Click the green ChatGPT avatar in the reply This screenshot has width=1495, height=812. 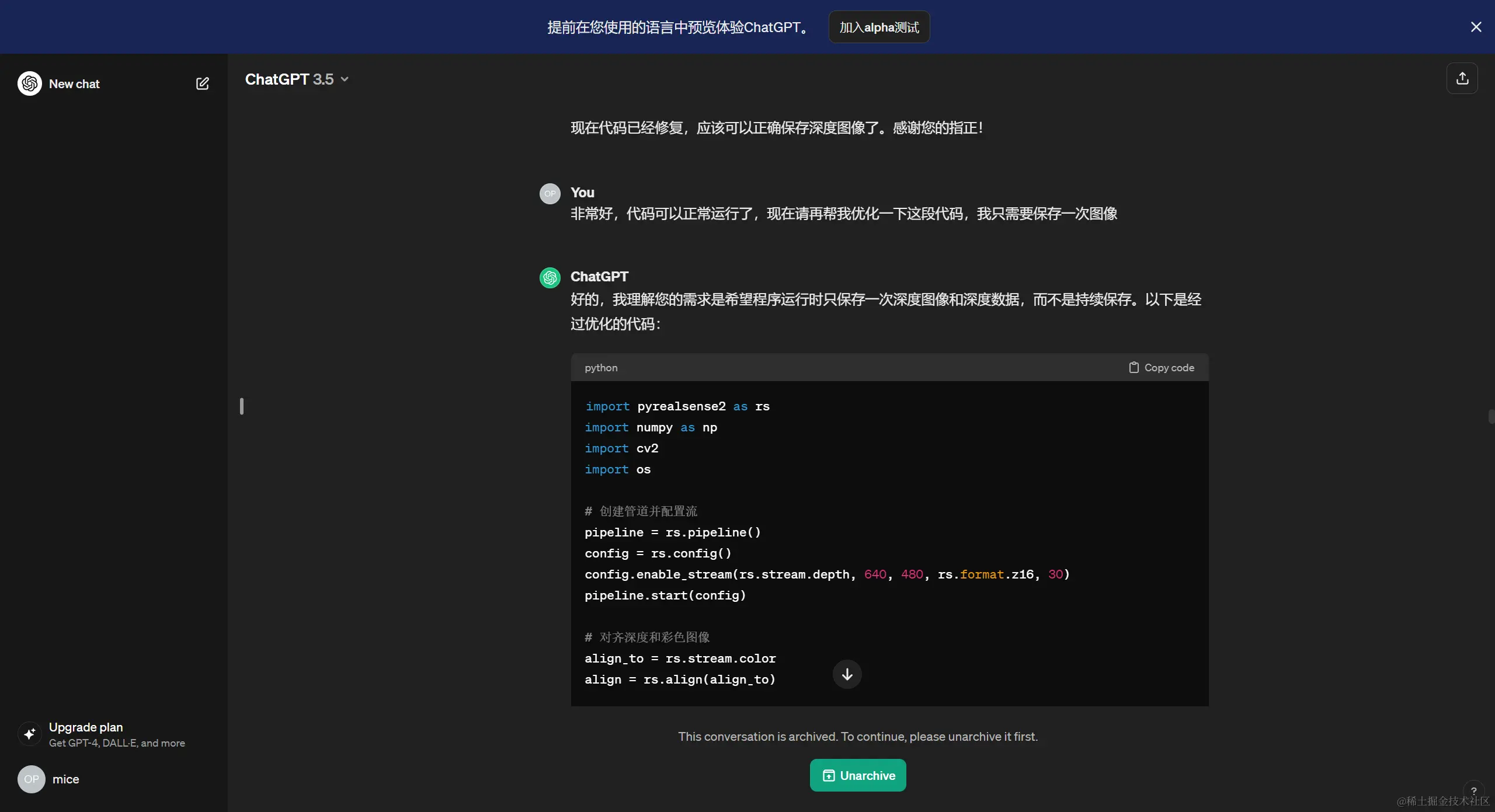550,278
